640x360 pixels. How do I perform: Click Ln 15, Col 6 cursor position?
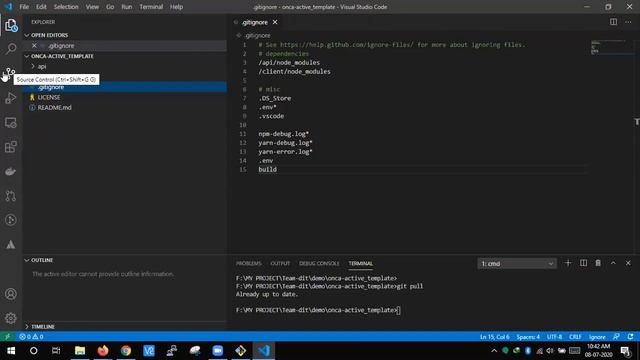pos(494,337)
